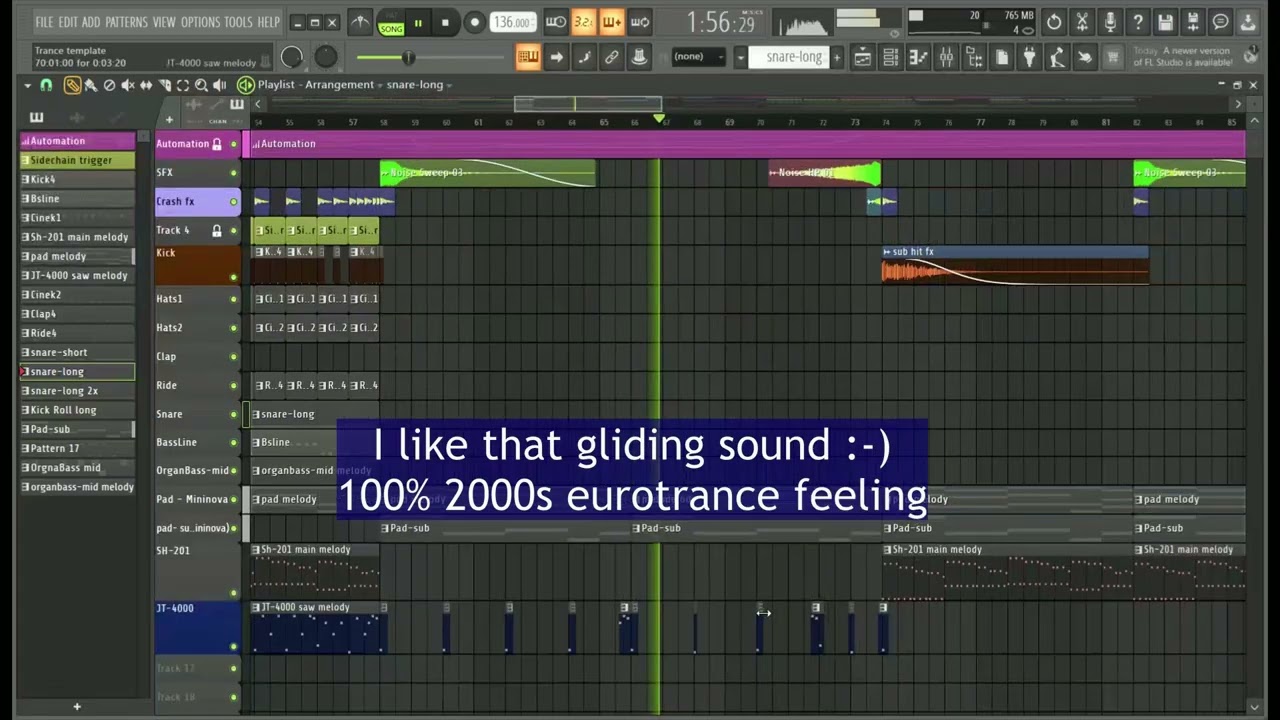The width and height of the screenshot is (1280, 720).
Task: Open the Channel rack icon
Action: pos(890,57)
